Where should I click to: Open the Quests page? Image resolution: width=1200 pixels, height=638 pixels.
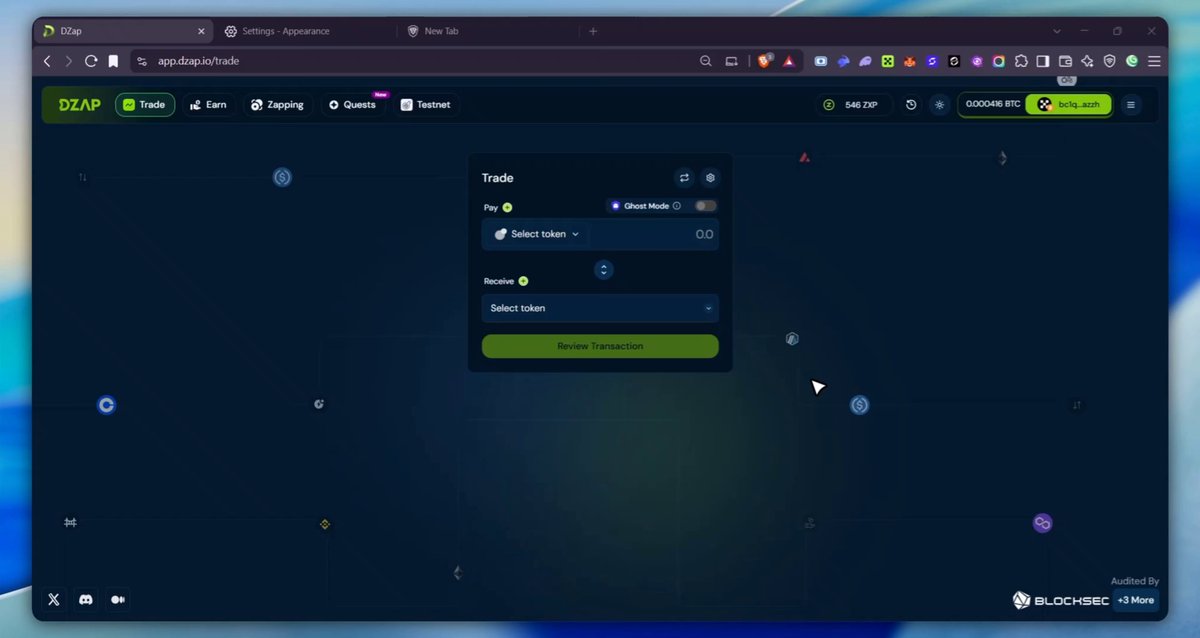tap(353, 105)
